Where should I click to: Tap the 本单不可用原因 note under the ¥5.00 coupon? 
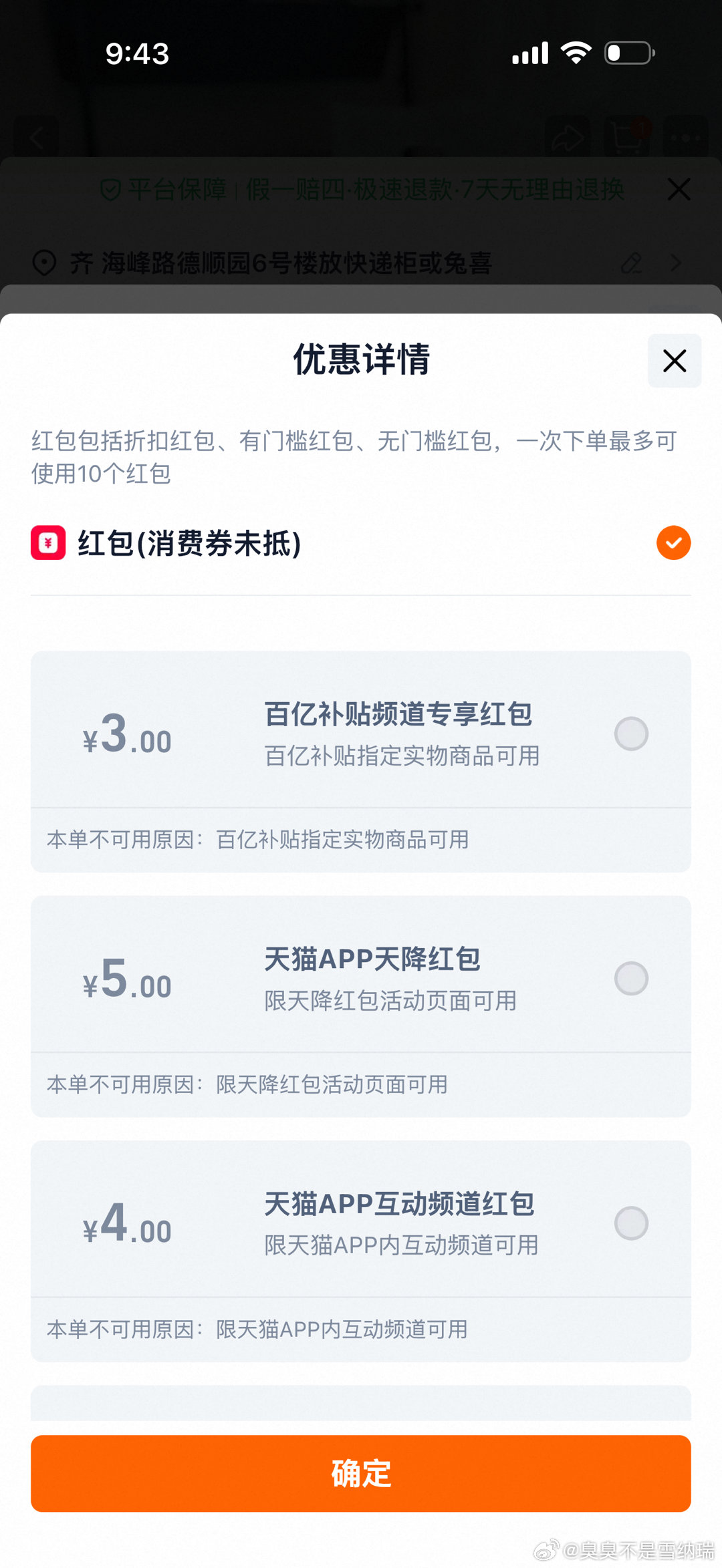coord(247,1084)
